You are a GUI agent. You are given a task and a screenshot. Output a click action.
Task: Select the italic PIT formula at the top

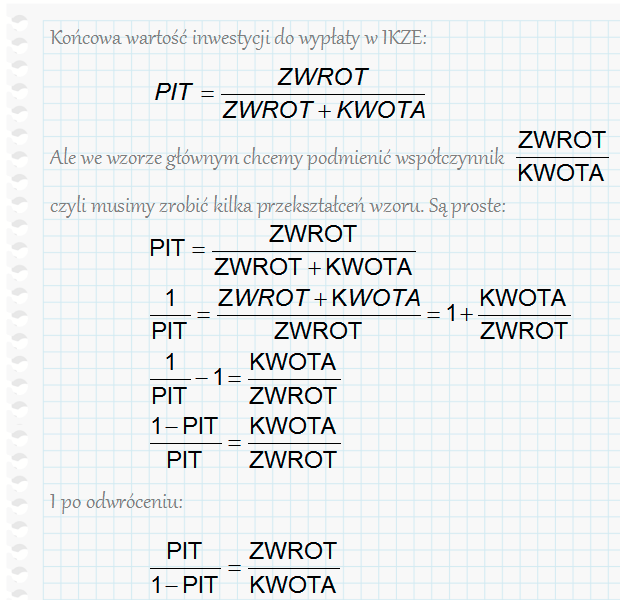tap(290, 93)
